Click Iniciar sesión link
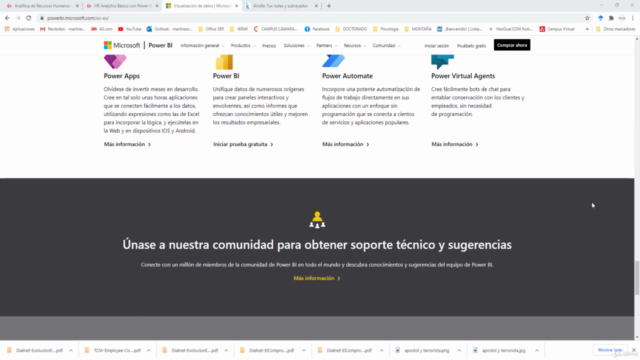Image resolution: width=640 pixels, height=360 pixels. coord(436,46)
